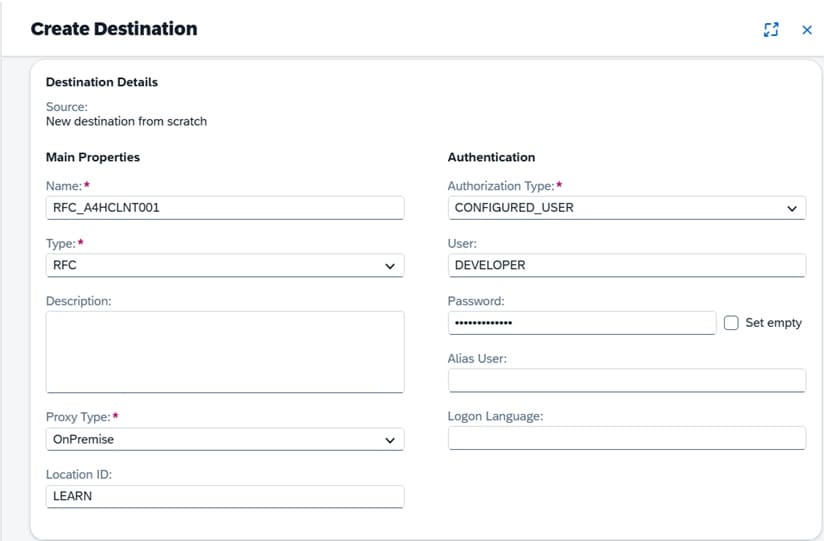Select the Location ID field with LEARN
824x541 pixels.
[225, 497]
